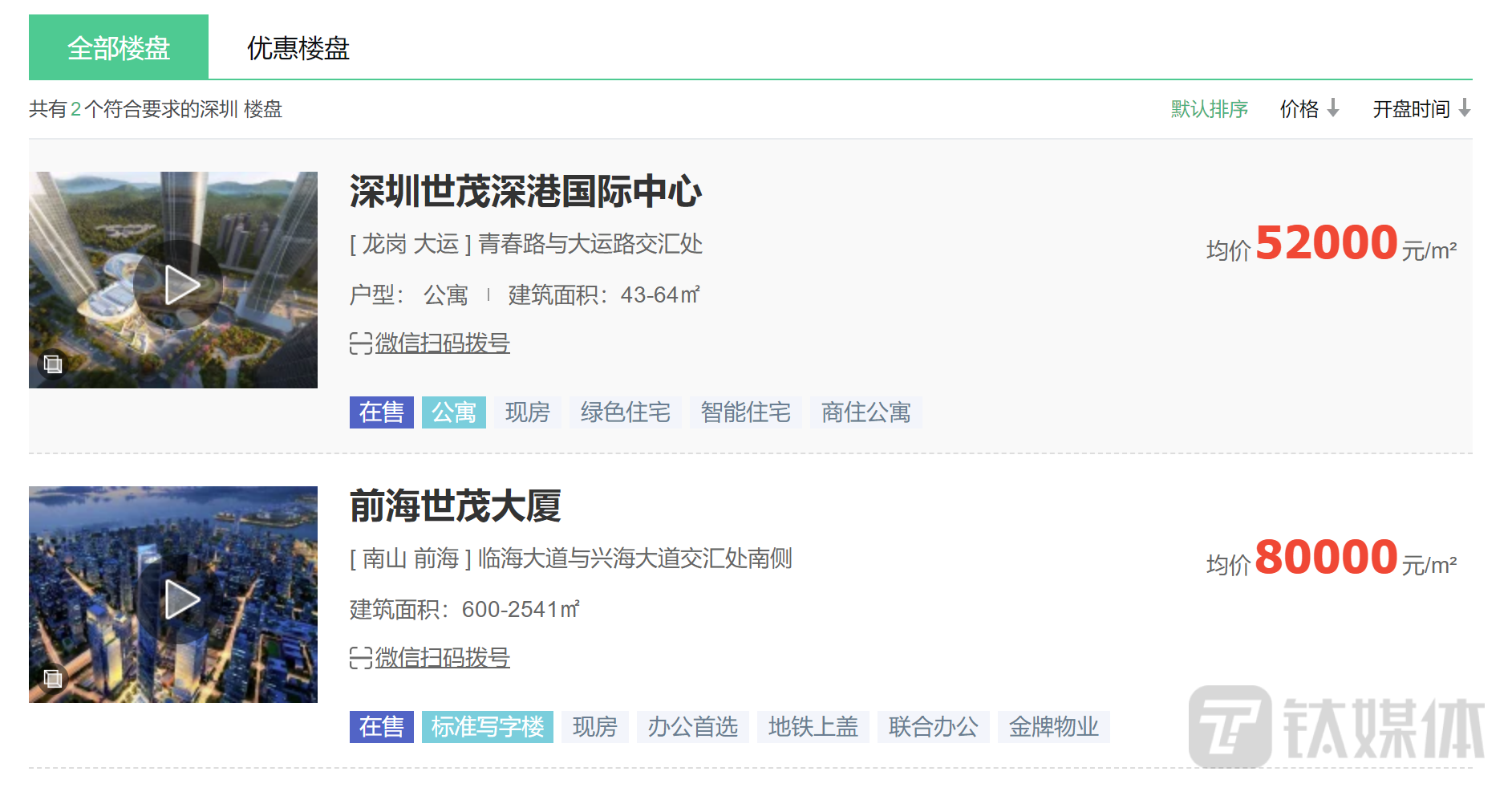Screen dimensions: 1512x796
Task: Click 微信扫码拨号 under 前海世茂大厦
Action: click(442, 658)
